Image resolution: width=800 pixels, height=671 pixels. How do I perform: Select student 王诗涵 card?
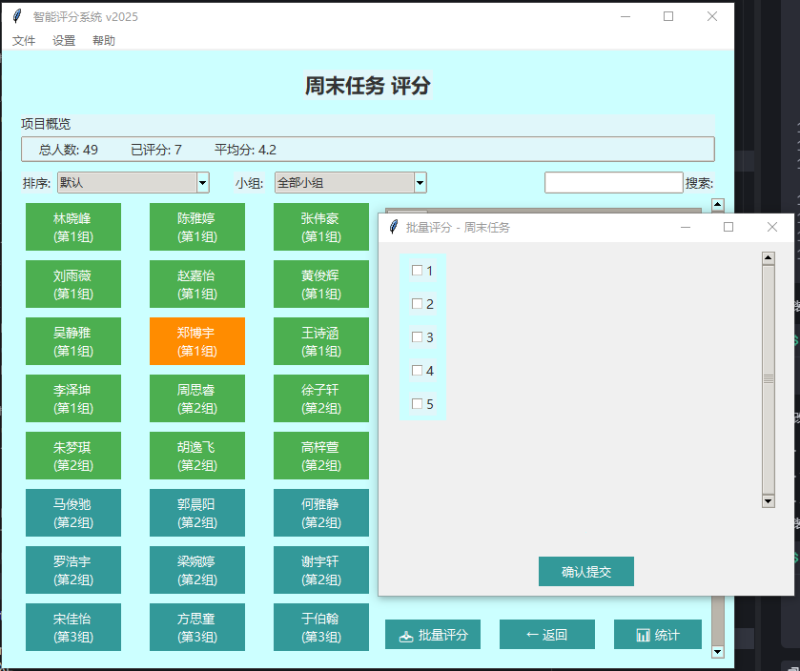pos(321,341)
